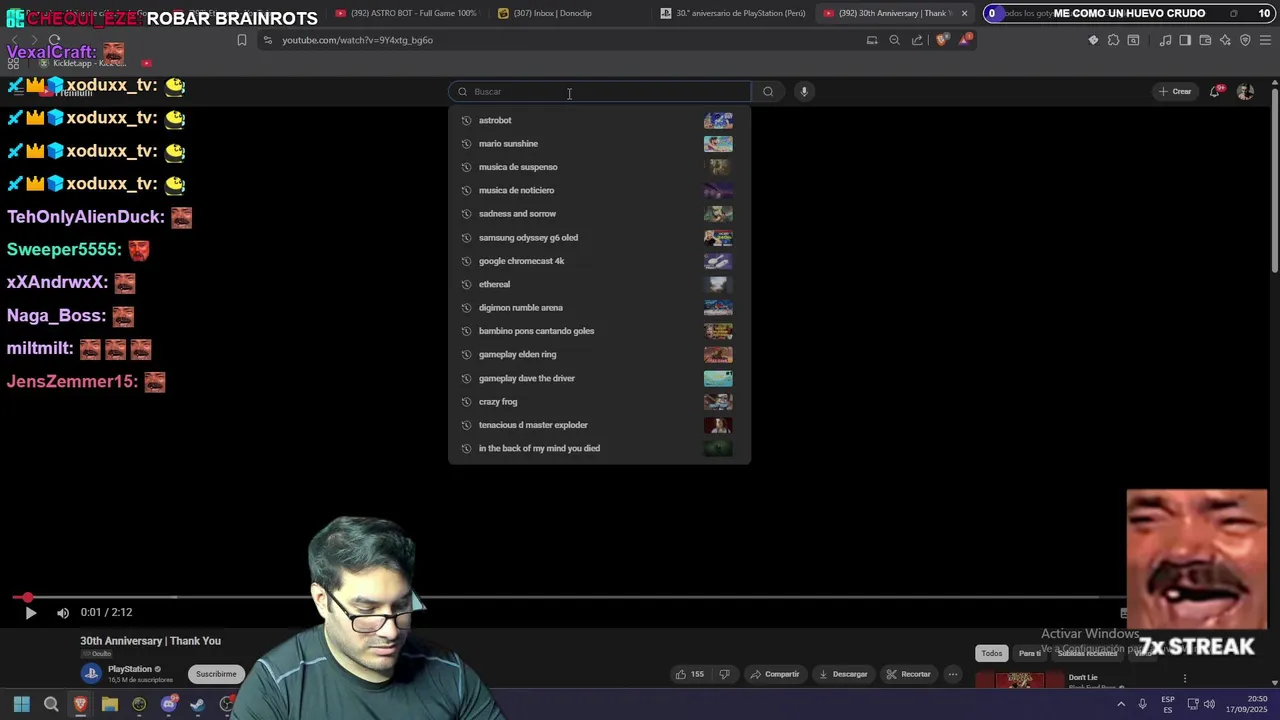The height and width of the screenshot is (720, 1280).
Task: Click the browser address bar URL
Action: (358, 40)
